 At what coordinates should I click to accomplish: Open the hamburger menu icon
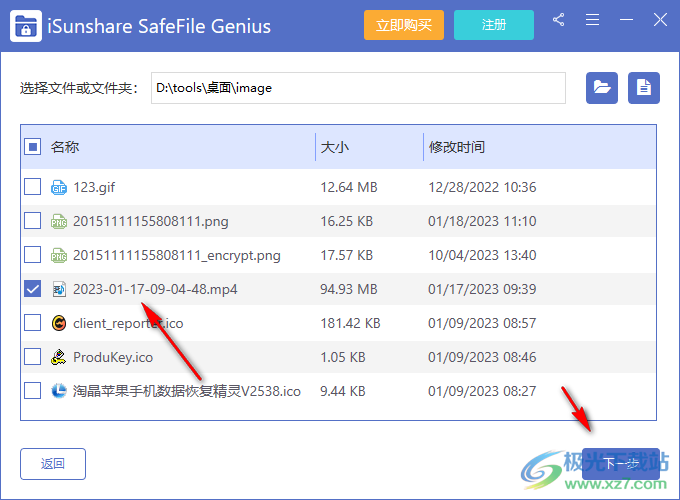[592, 20]
